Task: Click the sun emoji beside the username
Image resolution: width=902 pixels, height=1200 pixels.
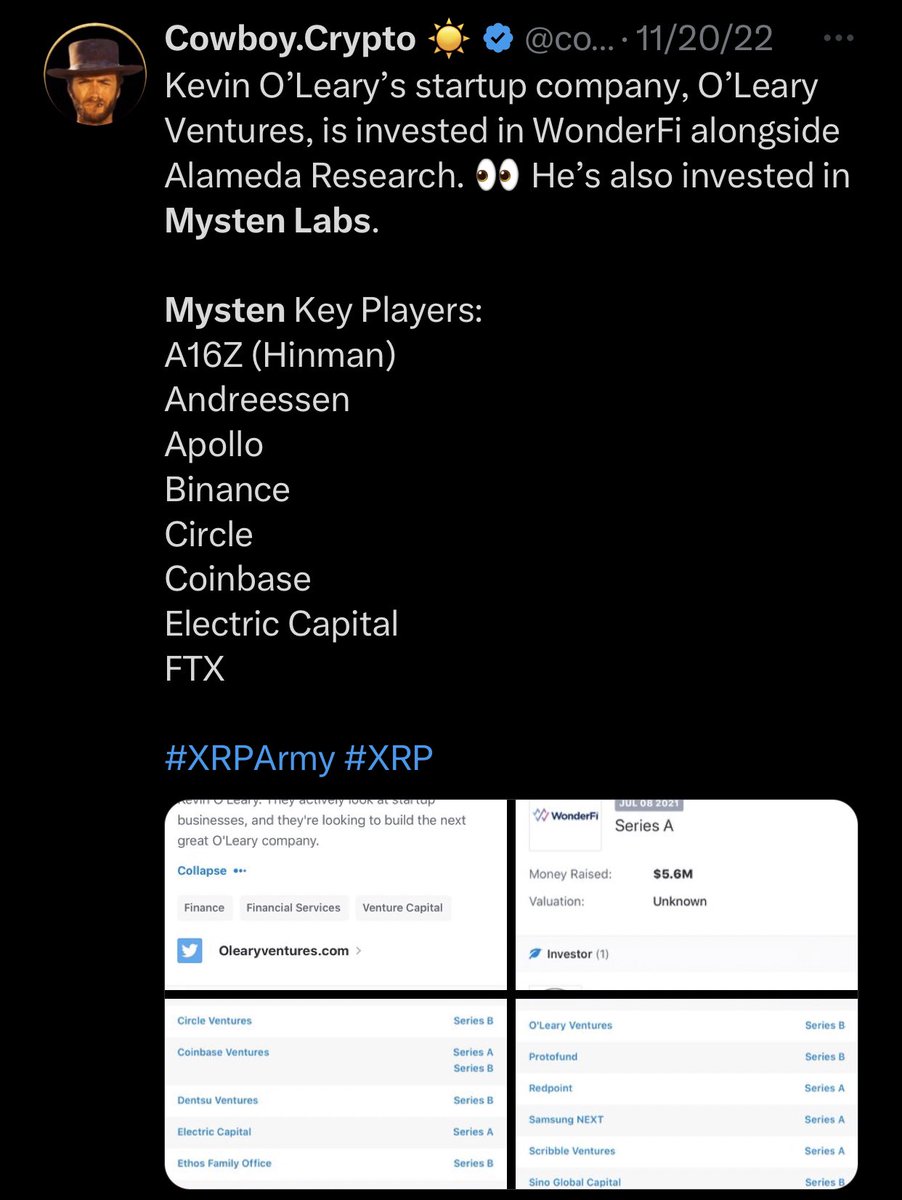Action: tap(446, 39)
